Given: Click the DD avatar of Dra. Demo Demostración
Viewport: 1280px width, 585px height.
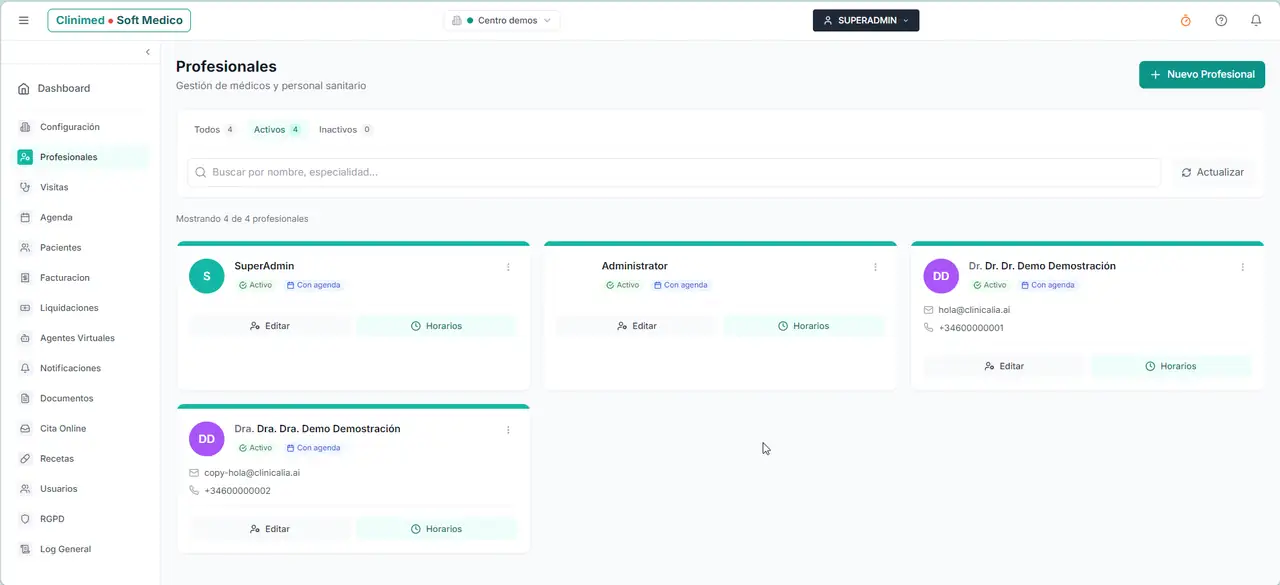Looking at the screenshot, I should (207, 439).
